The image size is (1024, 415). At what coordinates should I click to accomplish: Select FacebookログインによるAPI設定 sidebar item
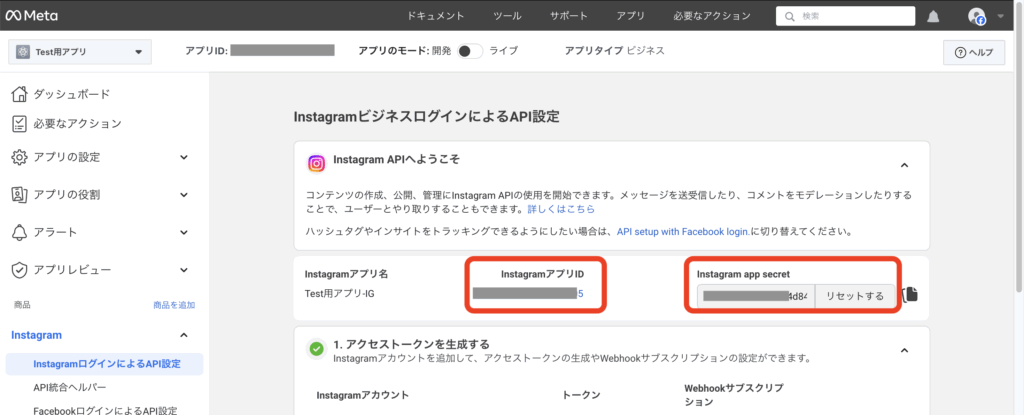click(x=104, y=411)
